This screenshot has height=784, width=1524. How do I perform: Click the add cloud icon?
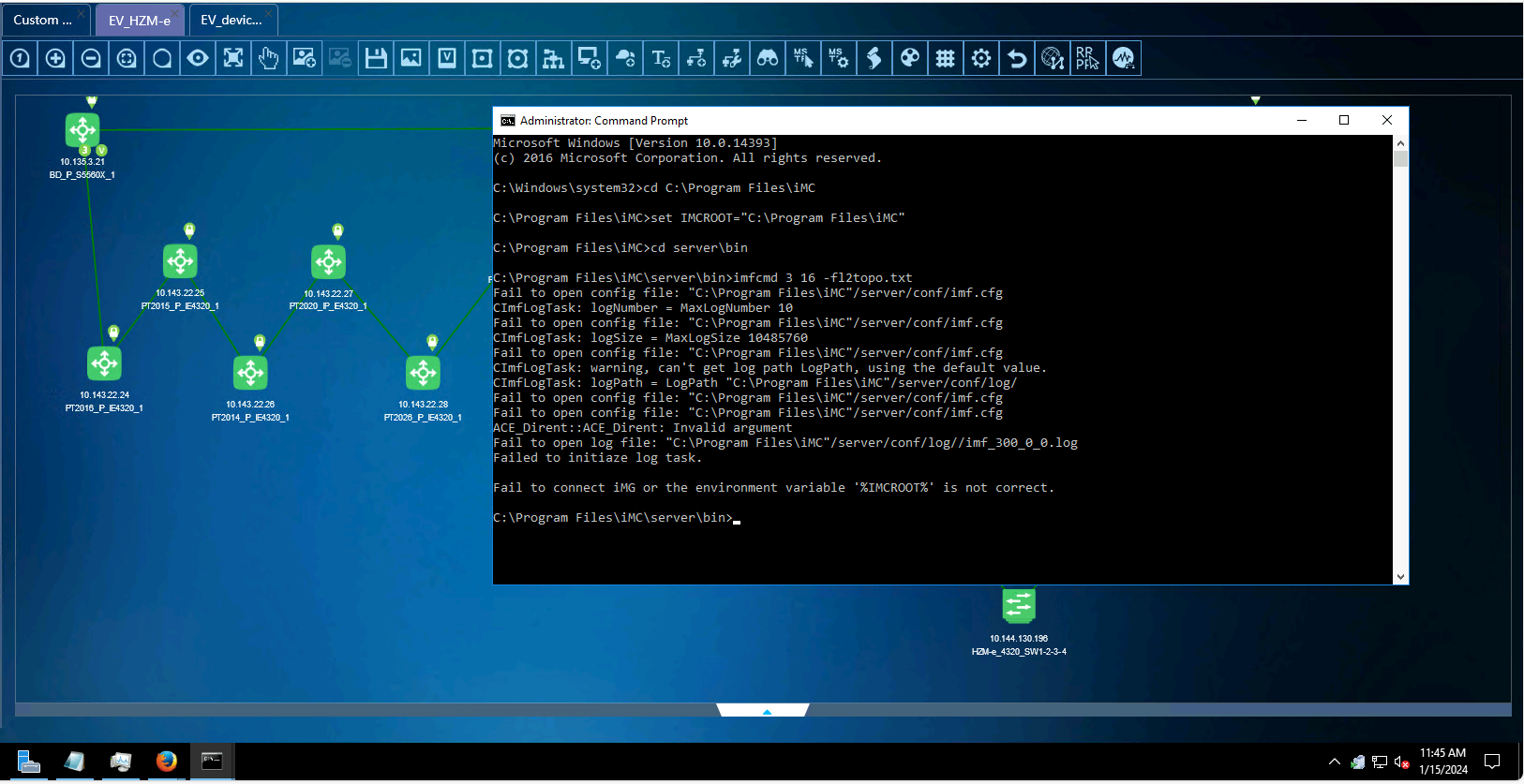(625, 58)
